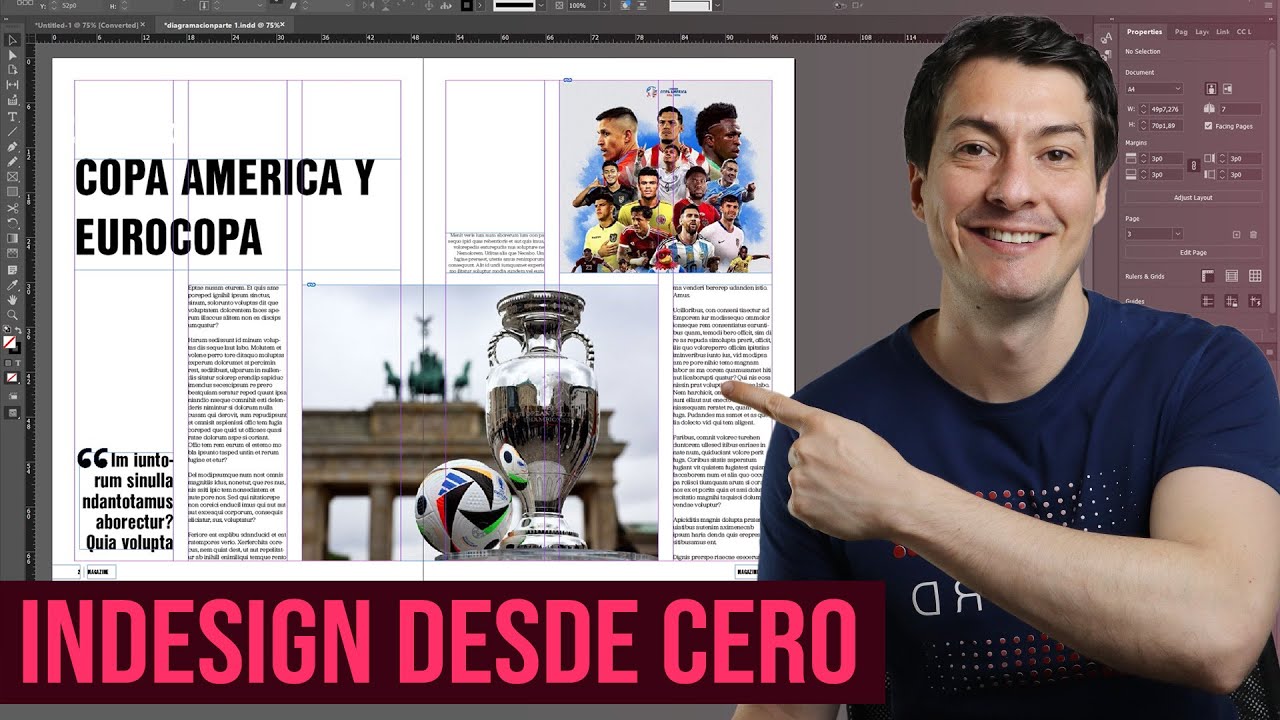Select the Page tool
The image size is (1280, 720).
[12, 70]
